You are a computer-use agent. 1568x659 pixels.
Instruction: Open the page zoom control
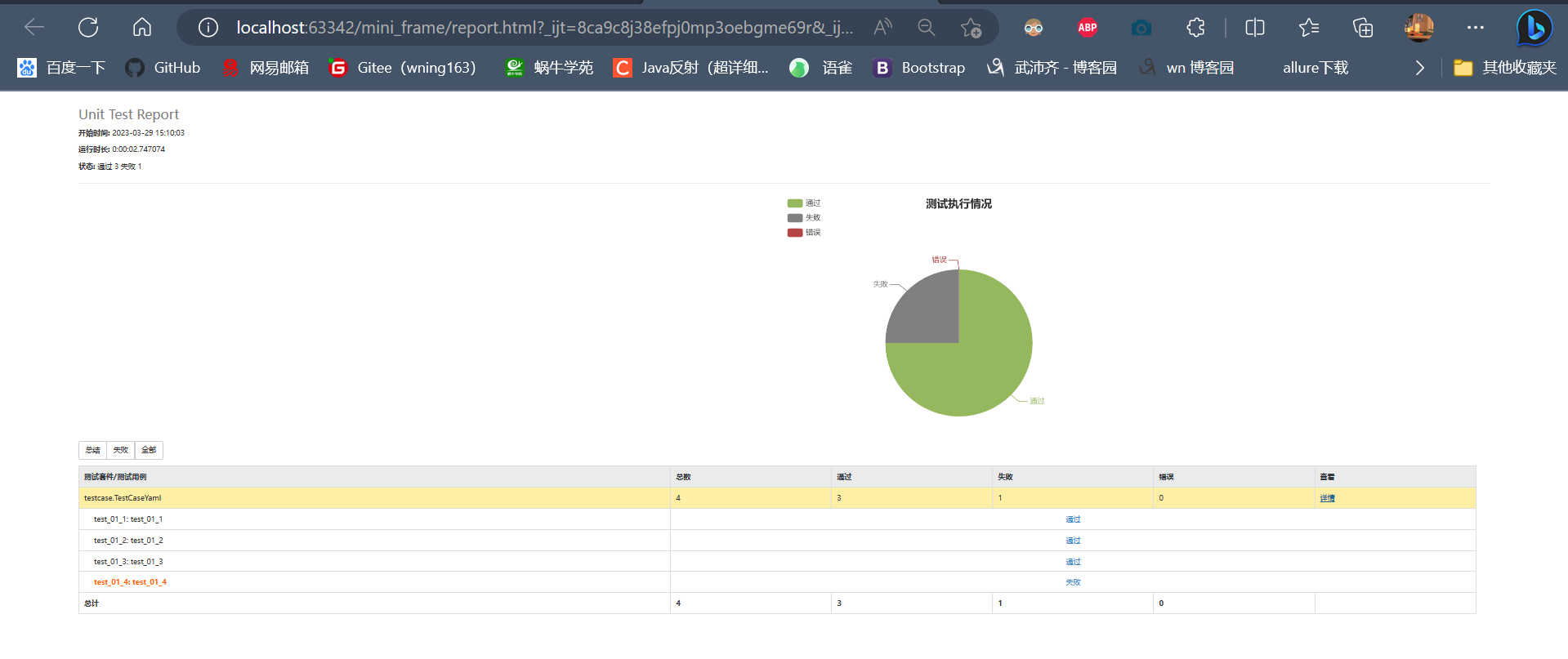pos(926,28)
